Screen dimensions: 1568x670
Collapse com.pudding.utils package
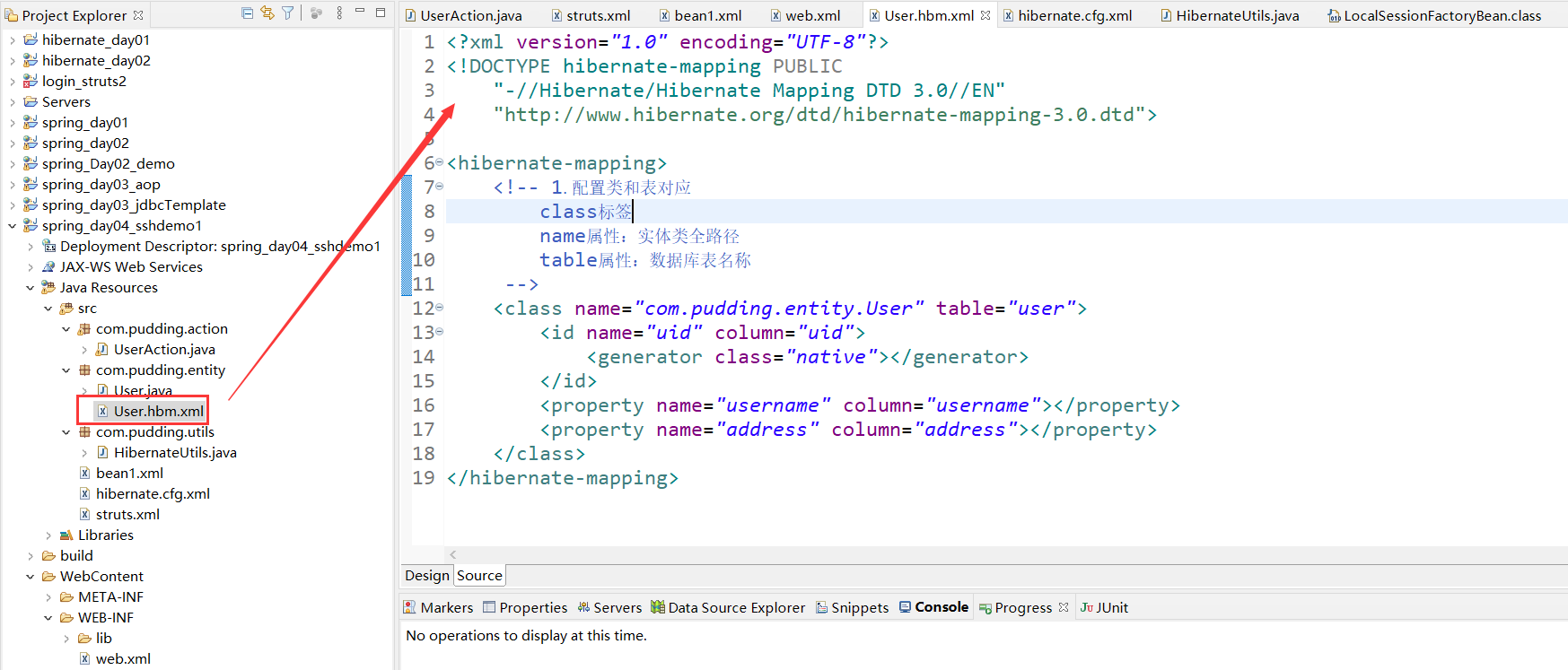click(x=66, y=432)
